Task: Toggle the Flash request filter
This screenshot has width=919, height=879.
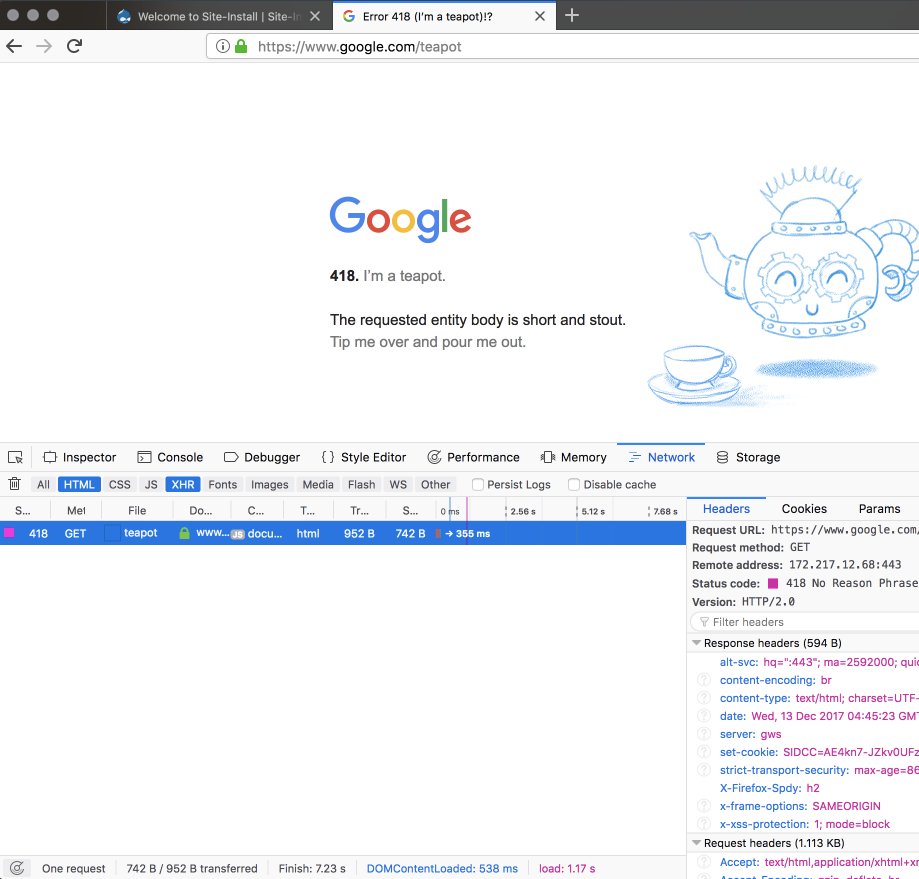Action: tap(362, 485)
